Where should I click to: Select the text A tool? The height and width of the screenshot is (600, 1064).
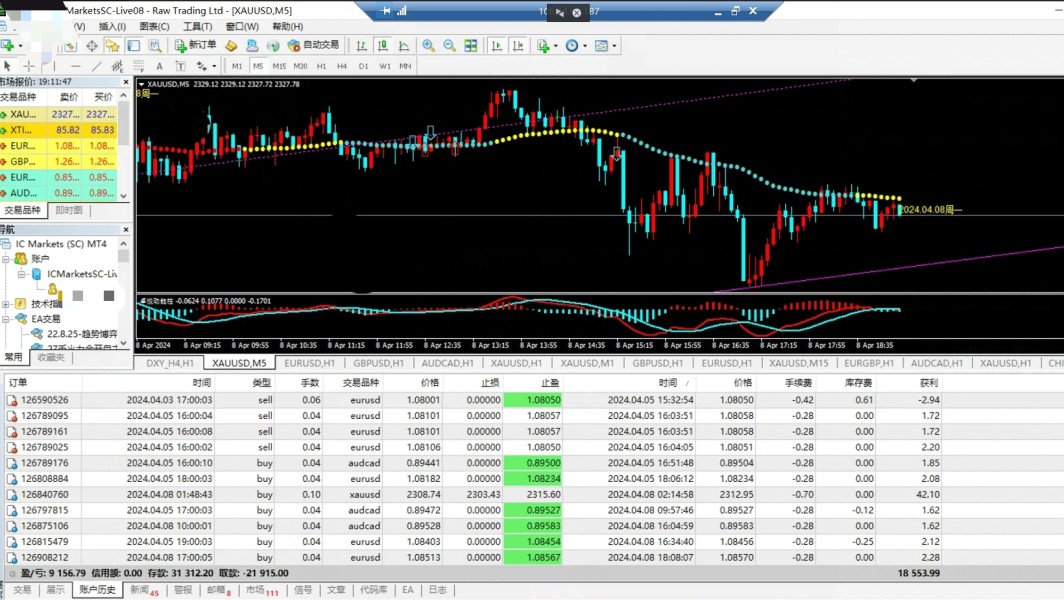[159, 66]
